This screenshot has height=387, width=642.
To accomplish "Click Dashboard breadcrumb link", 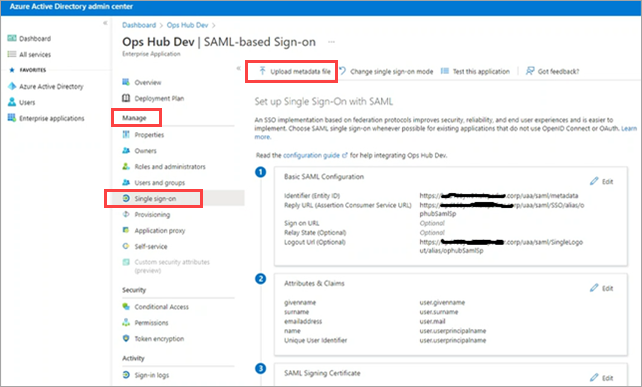I will coord(139,25).
